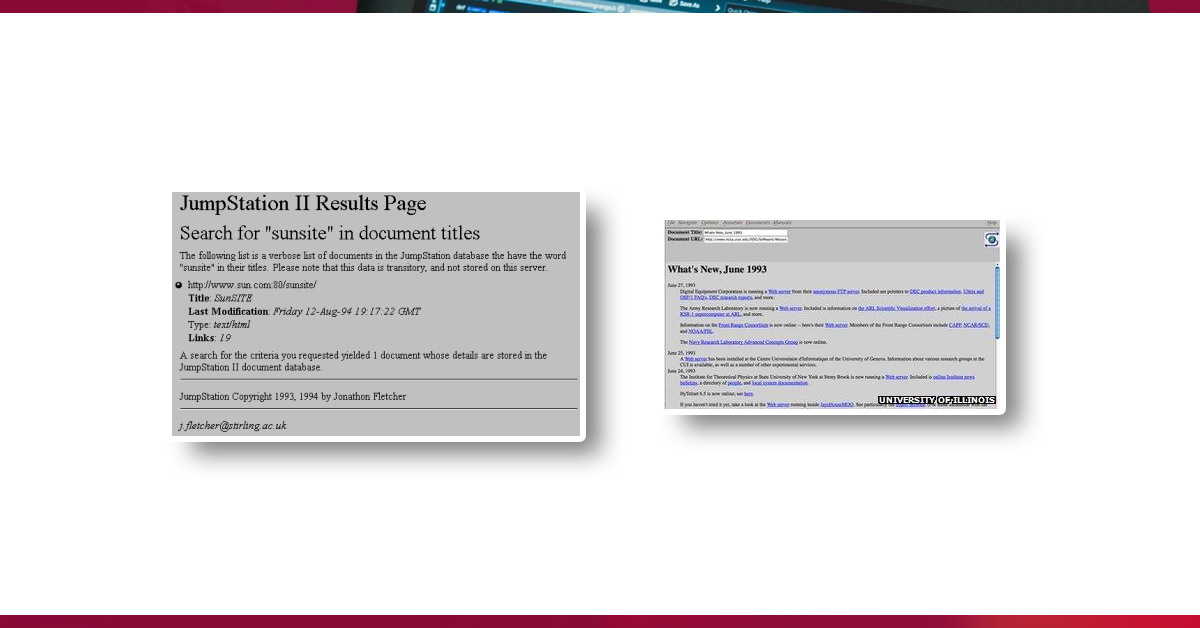Viewport: 1200px width, 628px height.
Task: Follow the "DEC research reports" link
Action: (731, 298)
